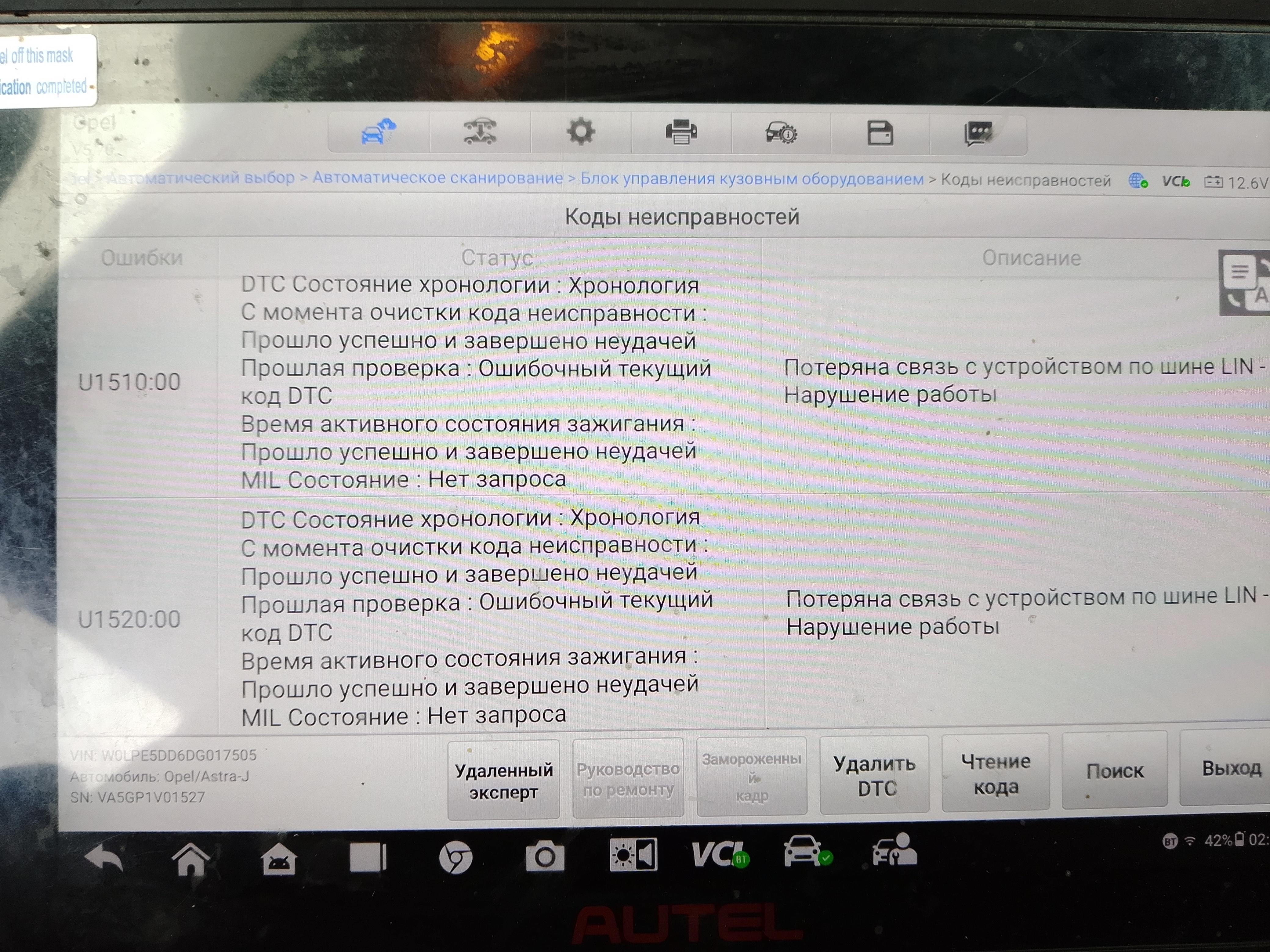
Task: Open vehicle info icon in toolbar
Action: pyautogui.click(x=781, y=133)
